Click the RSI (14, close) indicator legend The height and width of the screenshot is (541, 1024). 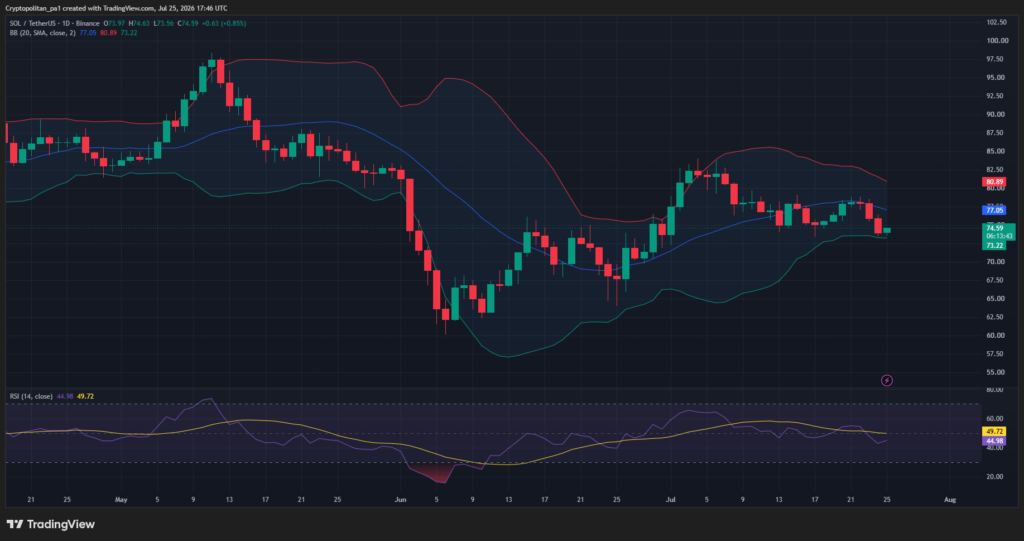click(x=31, y=397)
